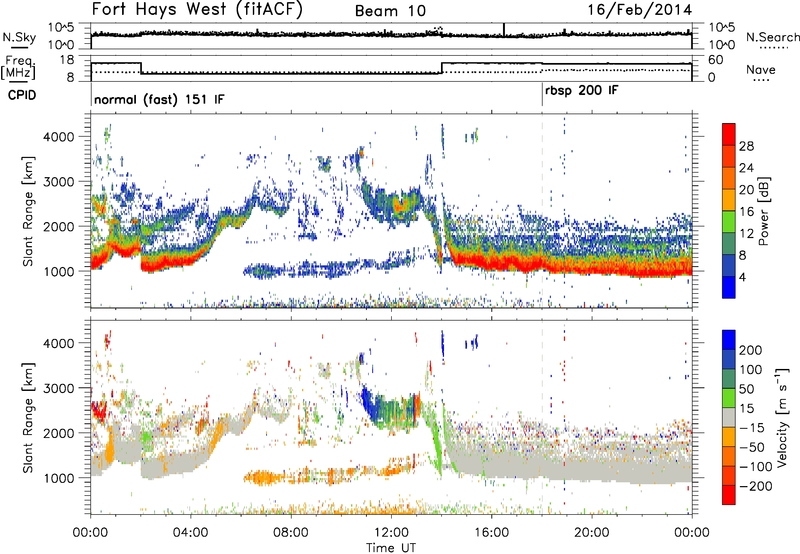Click the 'Beam 10' label
The height and width of the screenshot is (554, 800).
click(390, 11)
